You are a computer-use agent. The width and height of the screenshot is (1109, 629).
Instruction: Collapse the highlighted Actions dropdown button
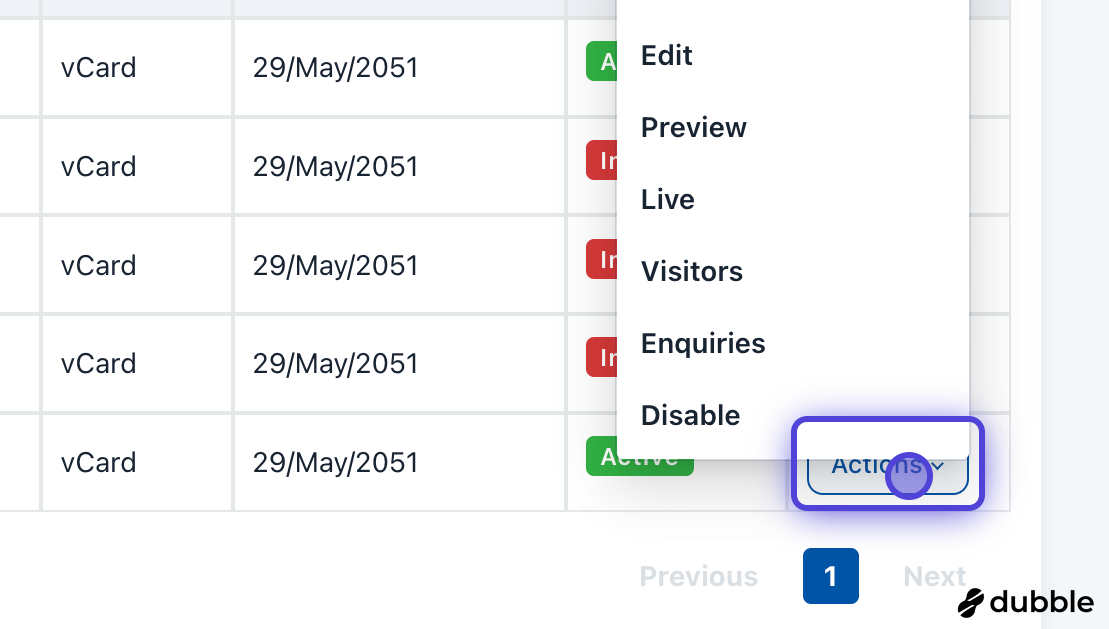click(887, 467)
